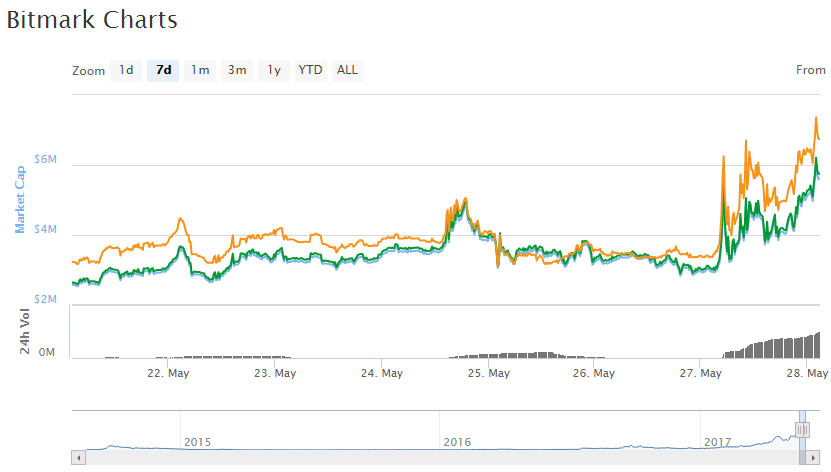This screenshot has width=831, height=472.
Task: Grab the navigator range handle
Action: tap(802, 430)
